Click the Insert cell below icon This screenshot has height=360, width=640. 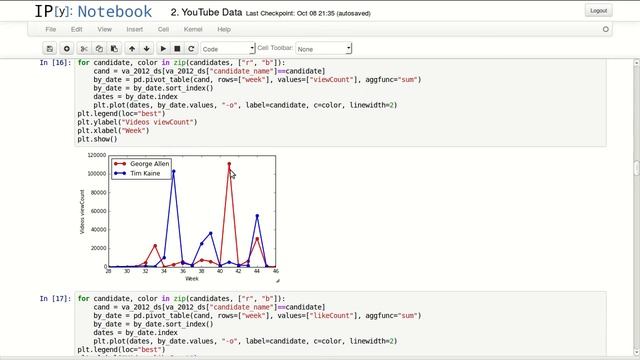(66, 49)
